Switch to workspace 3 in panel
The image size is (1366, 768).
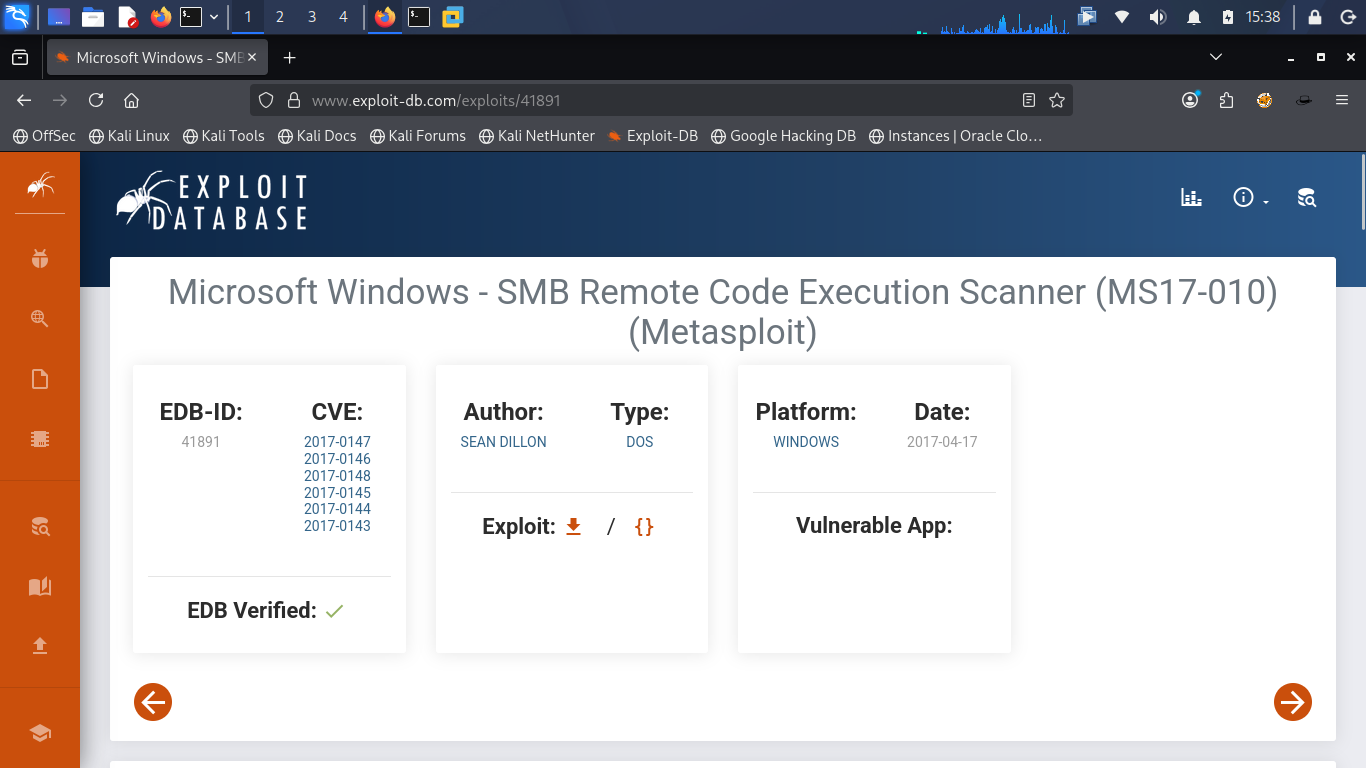[312, 17]
